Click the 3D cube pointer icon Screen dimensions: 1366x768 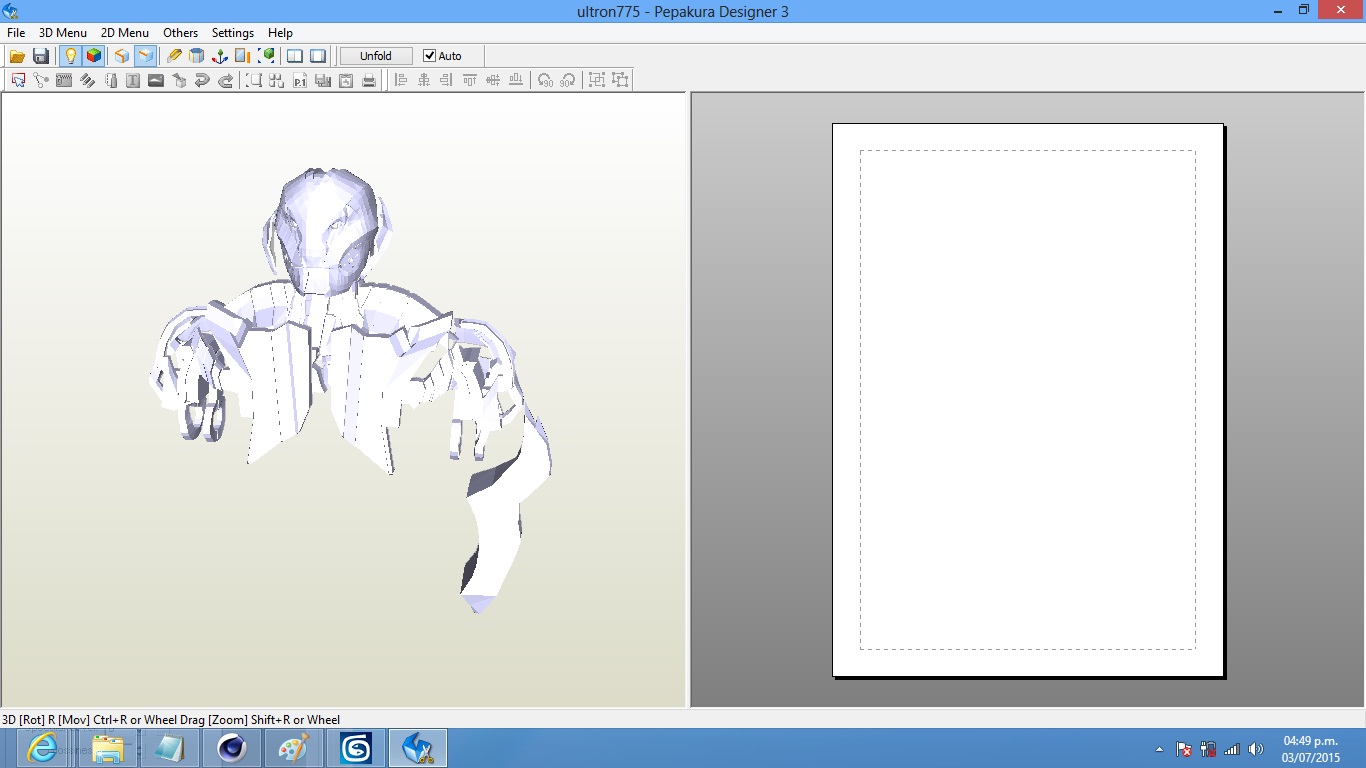pyautogui.click(x=179, y=80)
